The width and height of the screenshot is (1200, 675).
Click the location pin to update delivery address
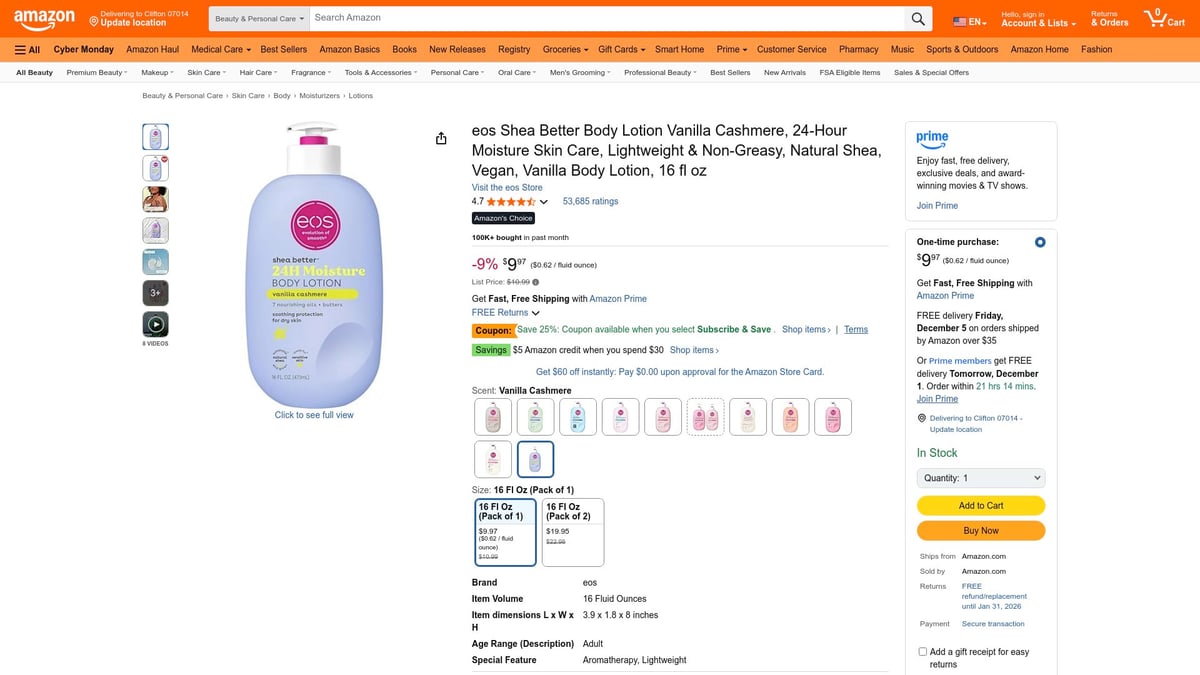[921, 418]
